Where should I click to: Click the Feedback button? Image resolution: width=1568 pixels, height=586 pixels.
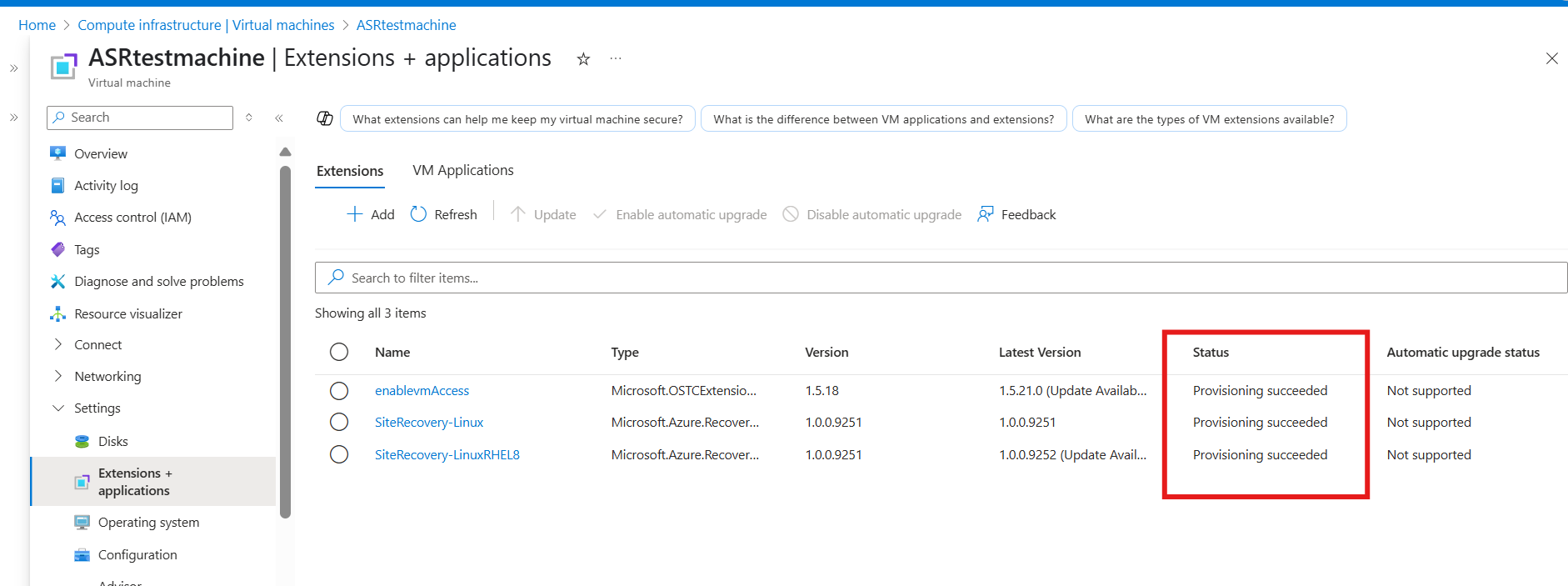[x=1016, y=214]
